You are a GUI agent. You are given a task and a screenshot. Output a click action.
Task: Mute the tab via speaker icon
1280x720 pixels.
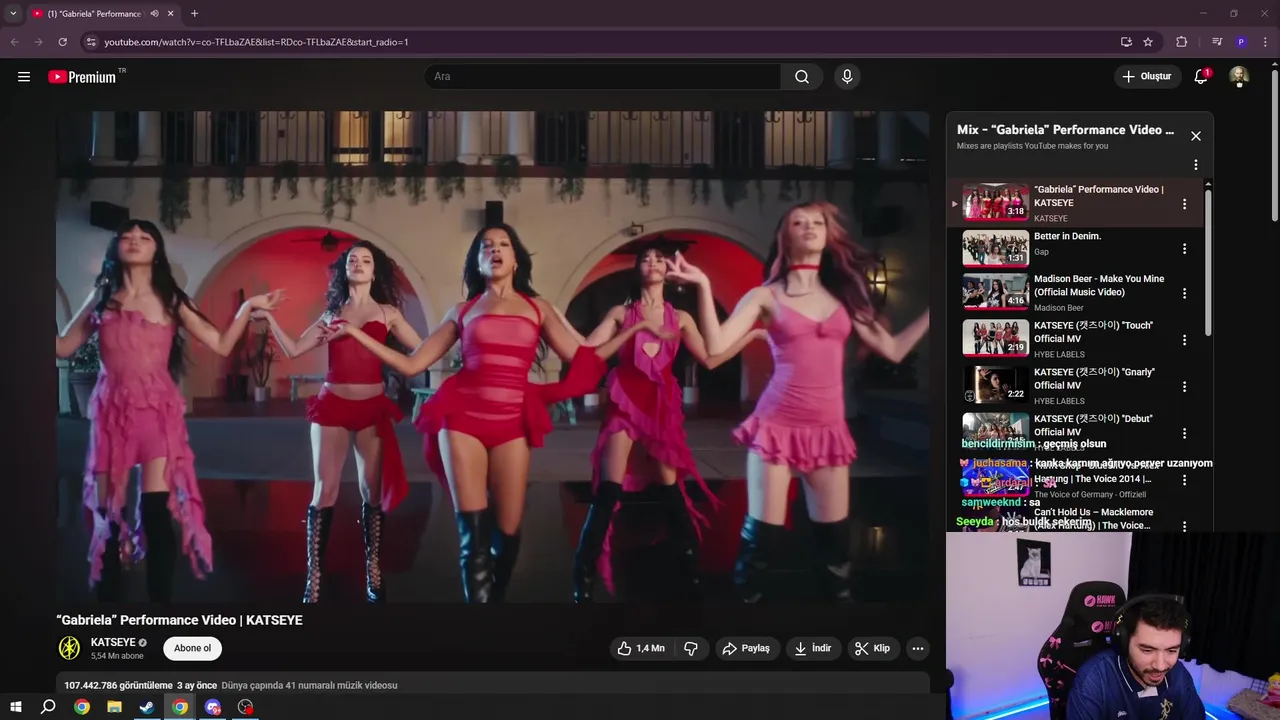coord(154,14)
